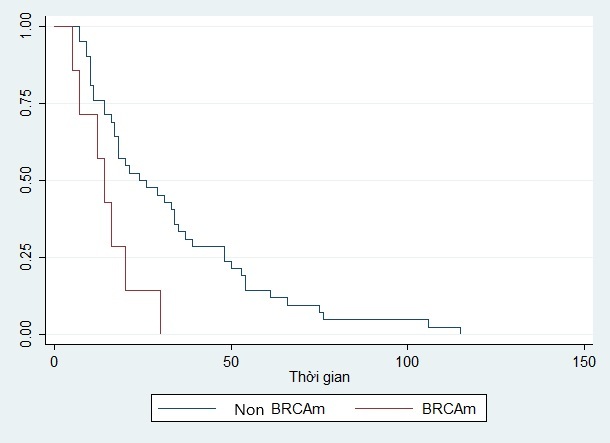The height and width of the screenshot is (443, 610).
Task: Click where the red BRCAm curve reaches zero
Action: point(160,333)
